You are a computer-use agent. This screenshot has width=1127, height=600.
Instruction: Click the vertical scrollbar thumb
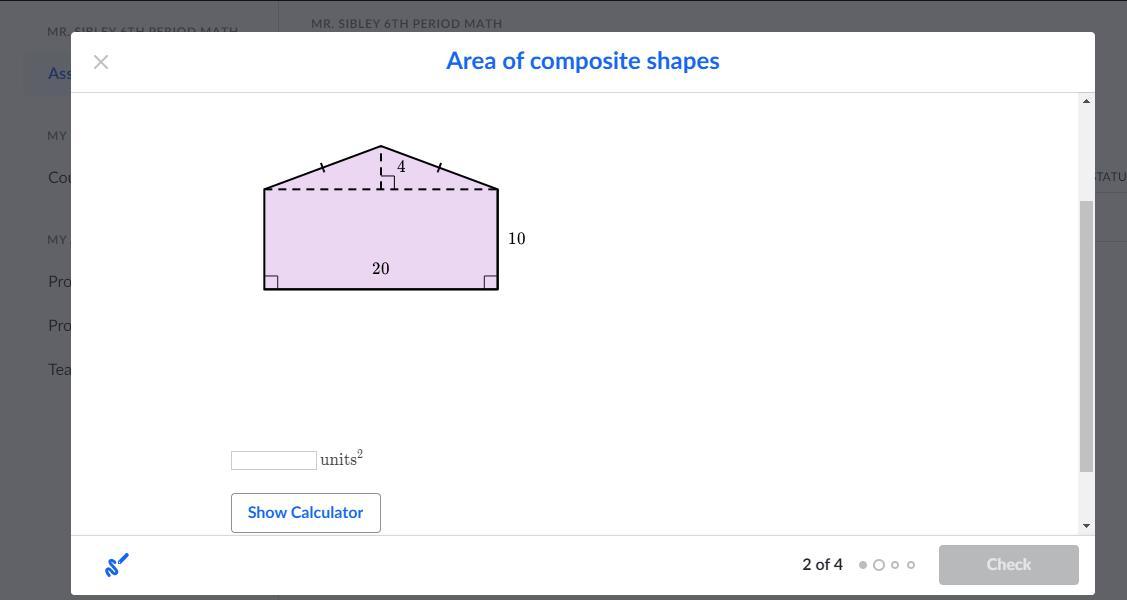pos(1086,336)
